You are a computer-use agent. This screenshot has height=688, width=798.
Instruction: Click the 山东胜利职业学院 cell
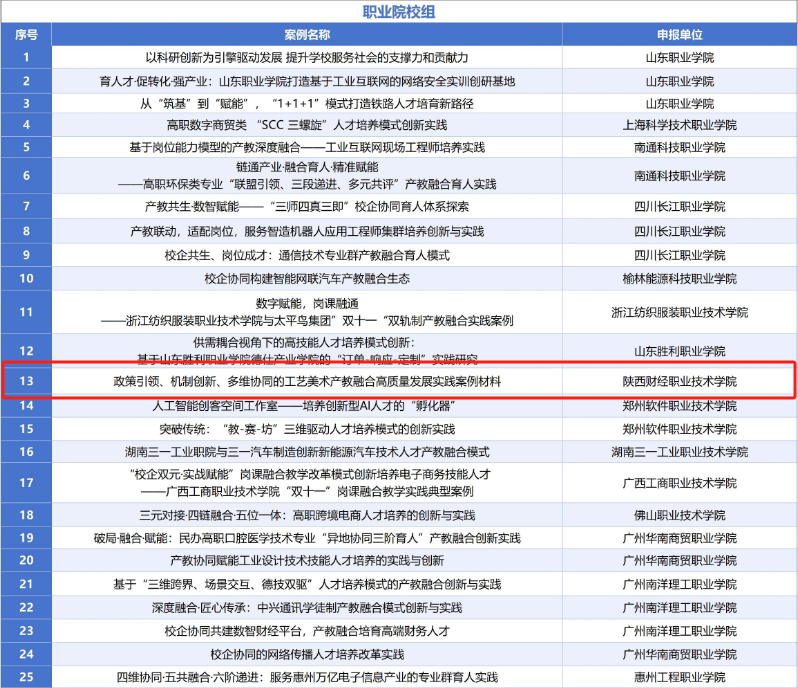pos(679,350)
